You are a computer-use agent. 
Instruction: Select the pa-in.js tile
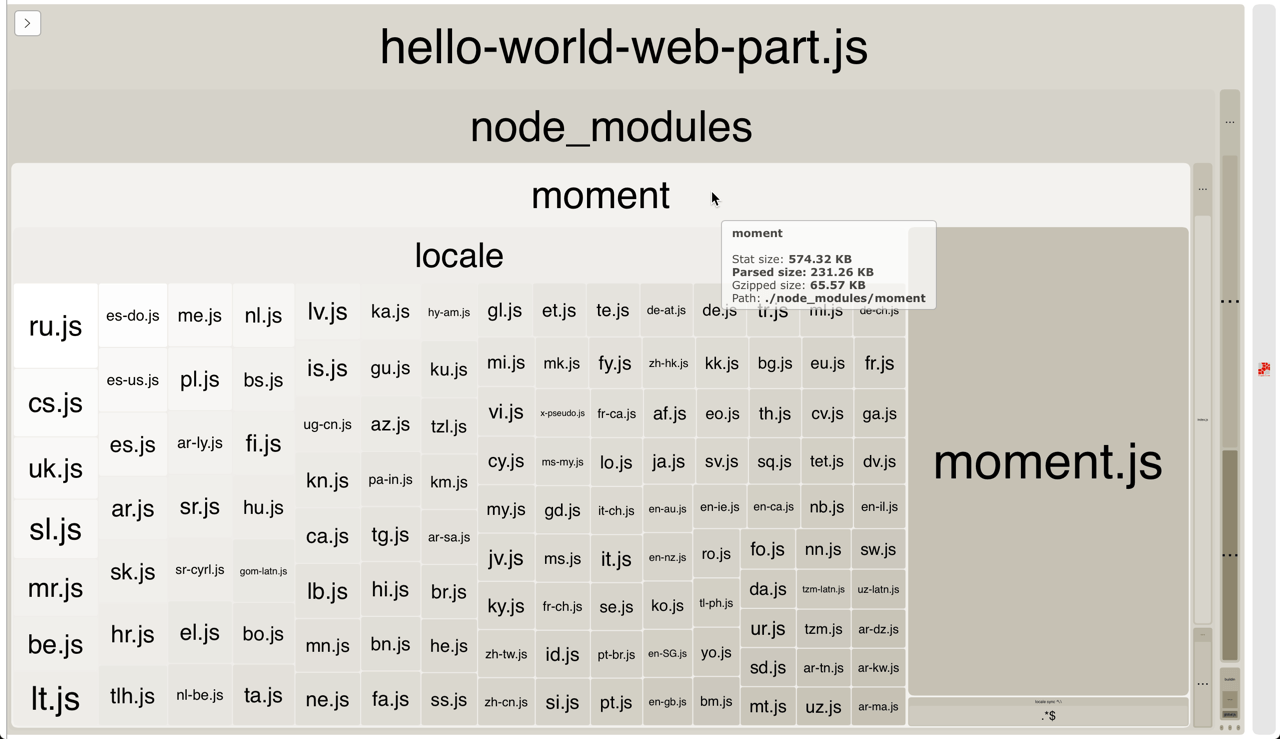point(390,480)
